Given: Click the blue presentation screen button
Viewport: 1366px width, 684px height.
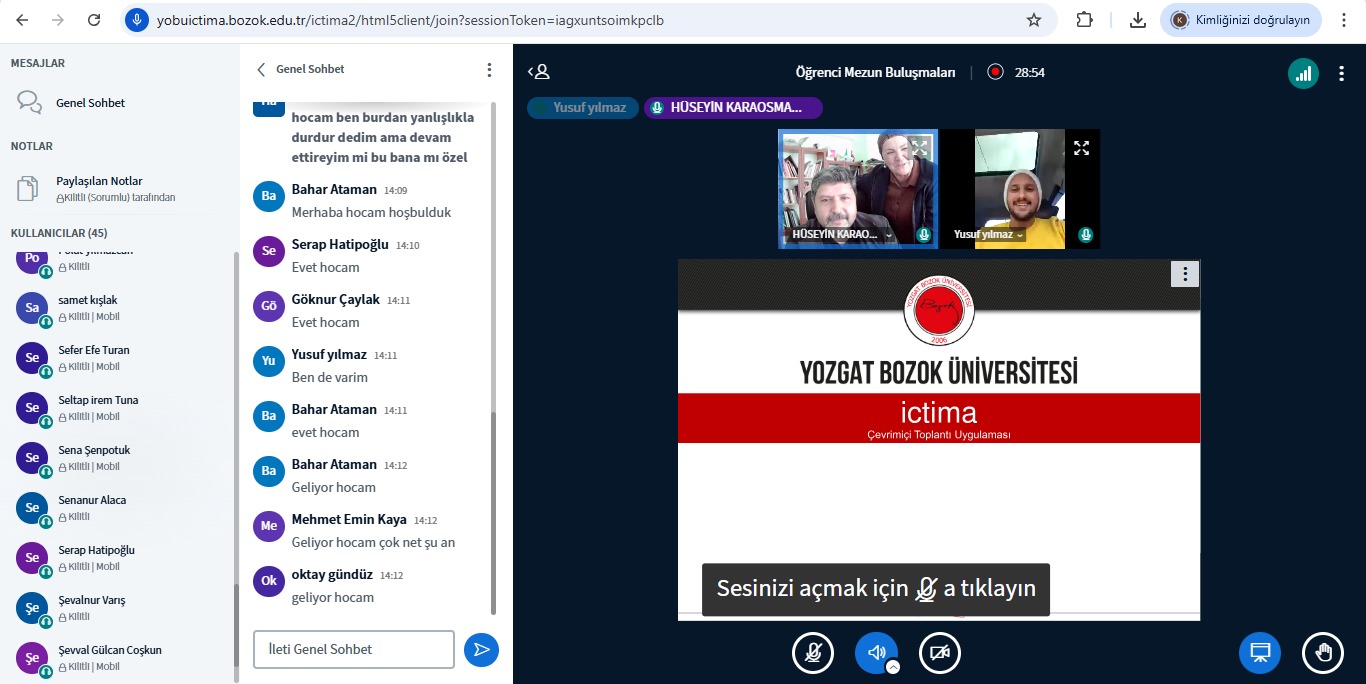Looking at the screenshot, I should pos(1260,653).
